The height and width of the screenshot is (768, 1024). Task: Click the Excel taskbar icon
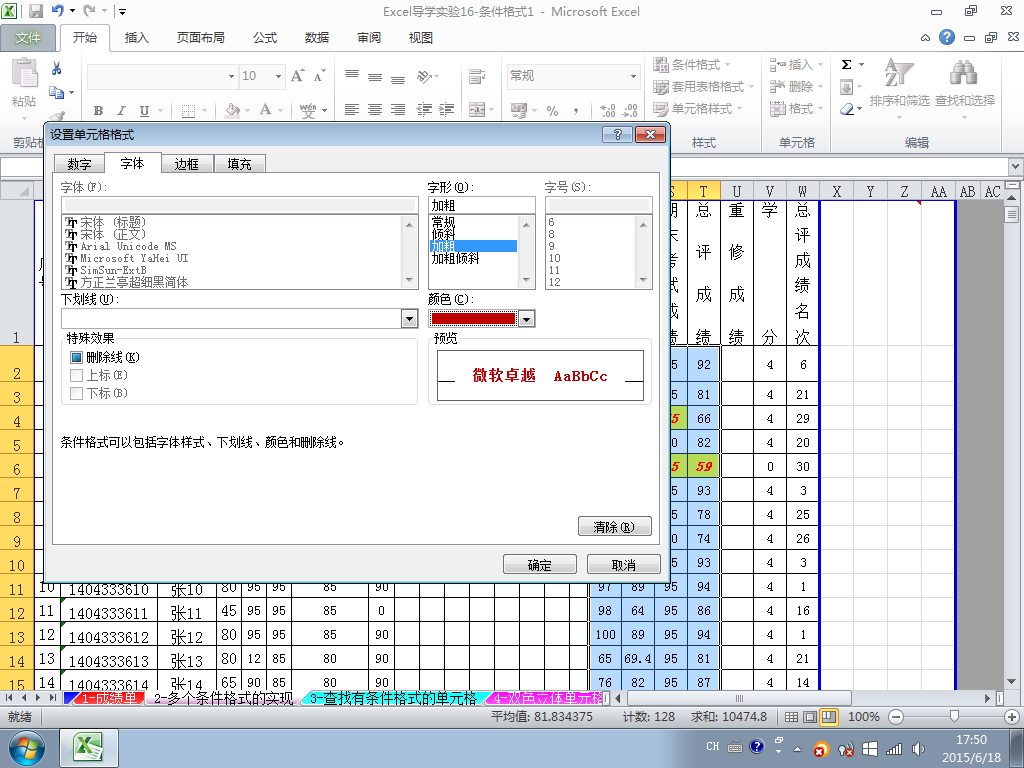(89, 748)
